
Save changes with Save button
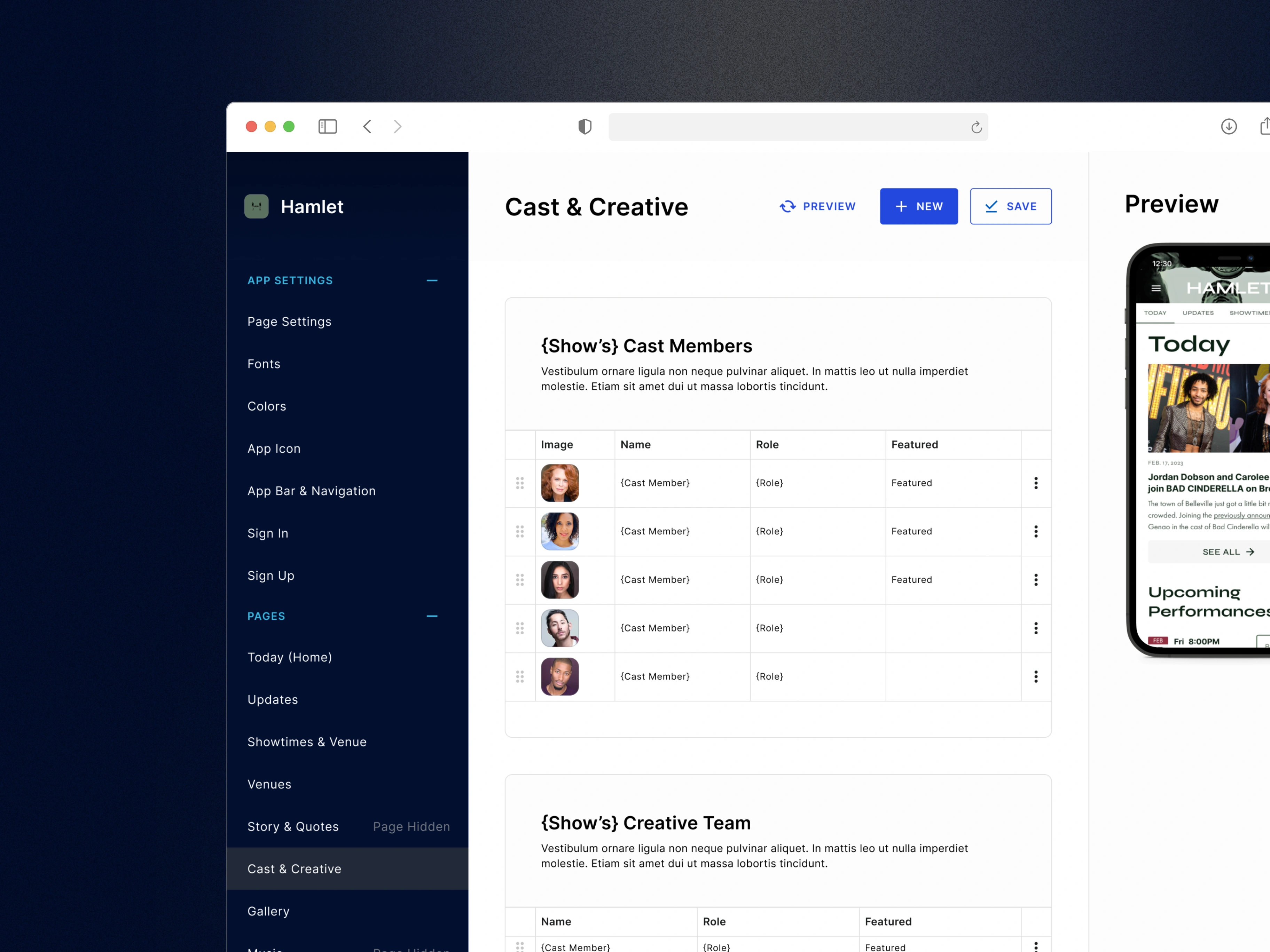1010,207
